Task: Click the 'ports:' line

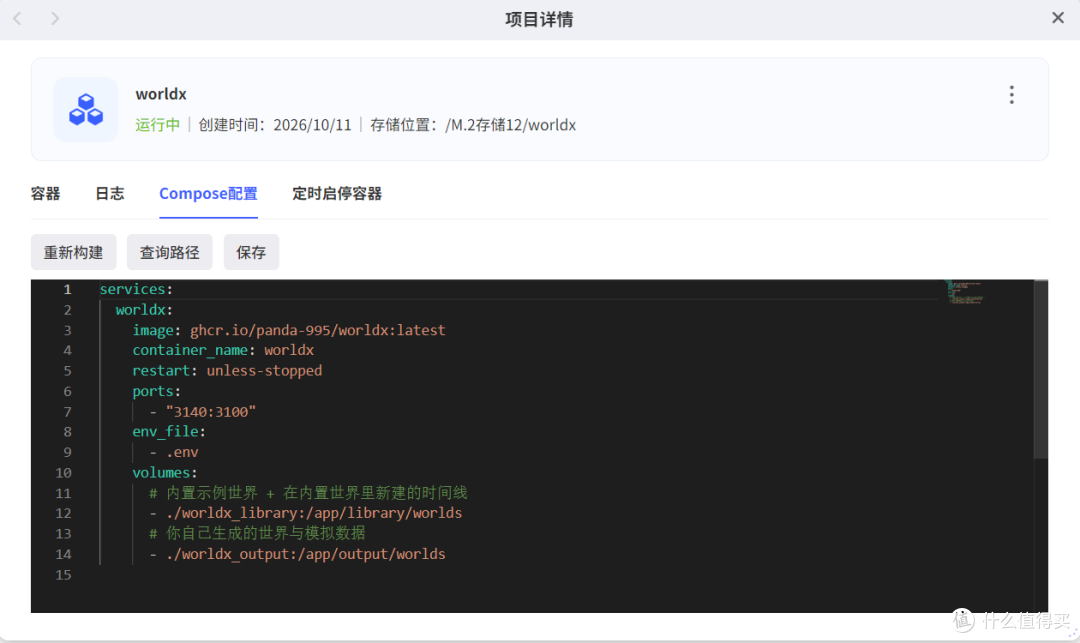Action: 156,391
